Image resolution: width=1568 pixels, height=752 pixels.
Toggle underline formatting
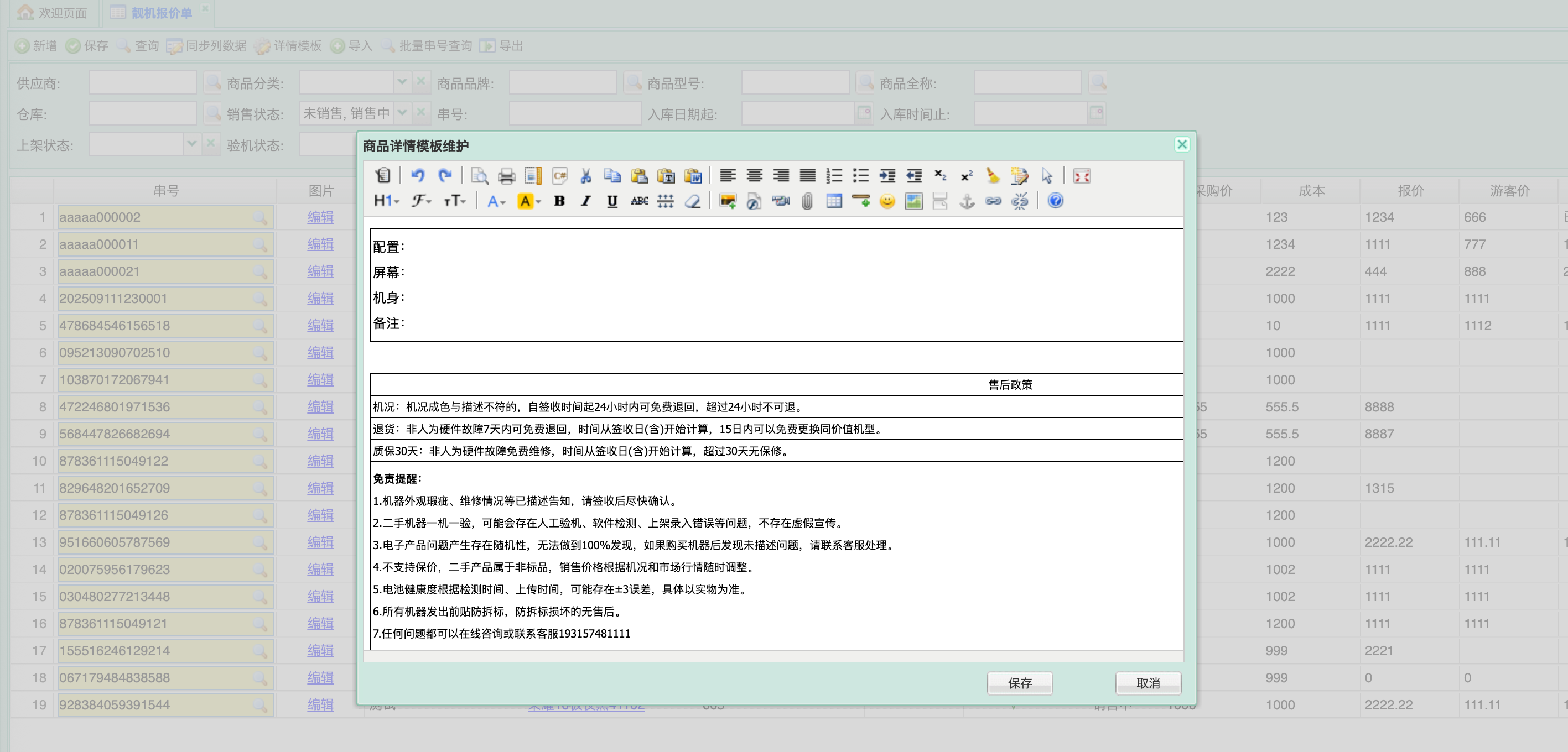[x=612, y=201]
